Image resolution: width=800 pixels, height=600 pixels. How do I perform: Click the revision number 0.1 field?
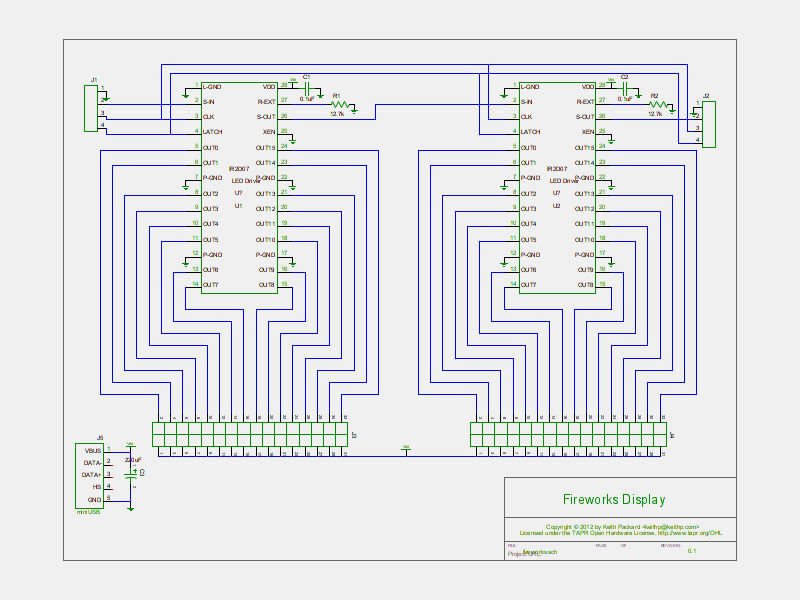(691, 550)
